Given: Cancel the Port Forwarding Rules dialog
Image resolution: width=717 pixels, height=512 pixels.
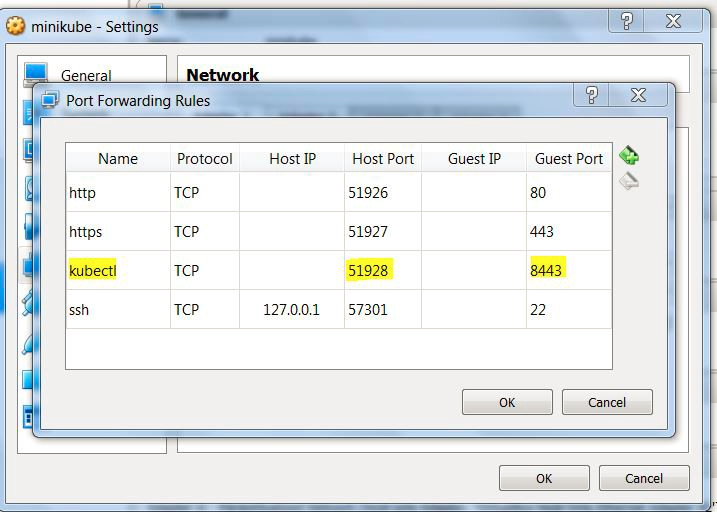Looking at the screenshot, I should click(607, 402).
